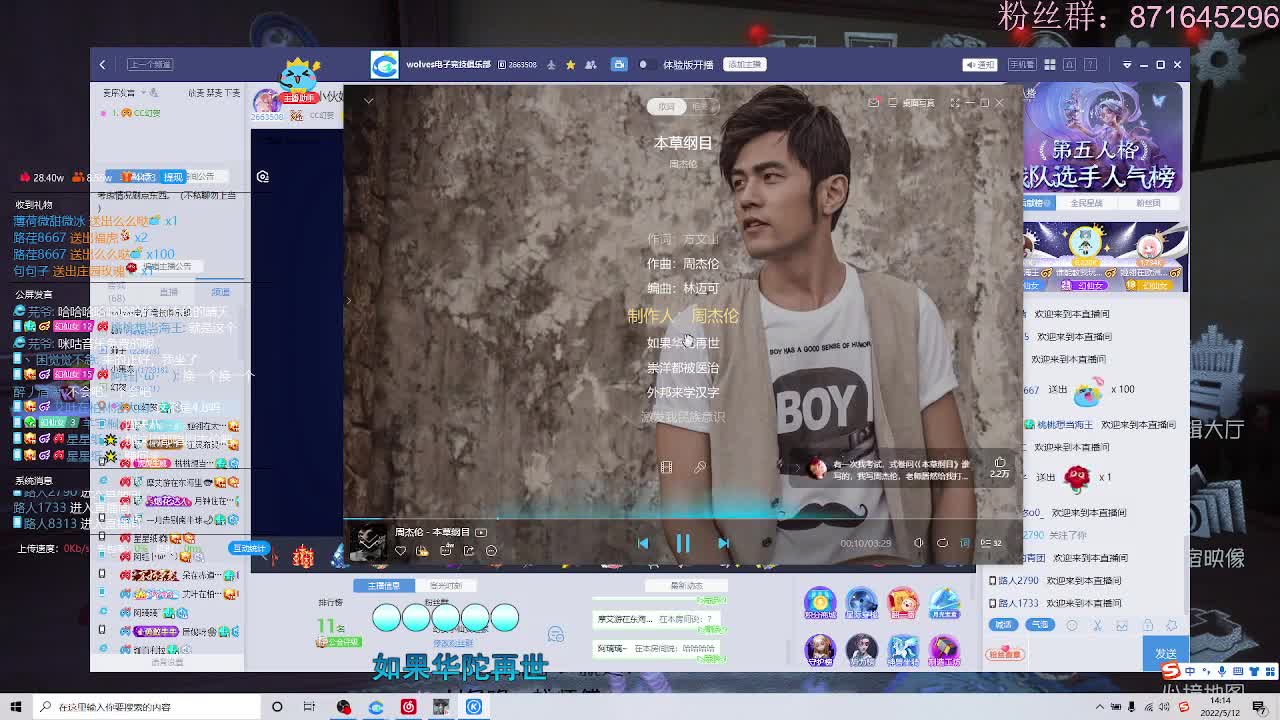Viewport: 1280px width, 720px height.
Task: Click the fan club heart badge button
Action: [1004, 654]
